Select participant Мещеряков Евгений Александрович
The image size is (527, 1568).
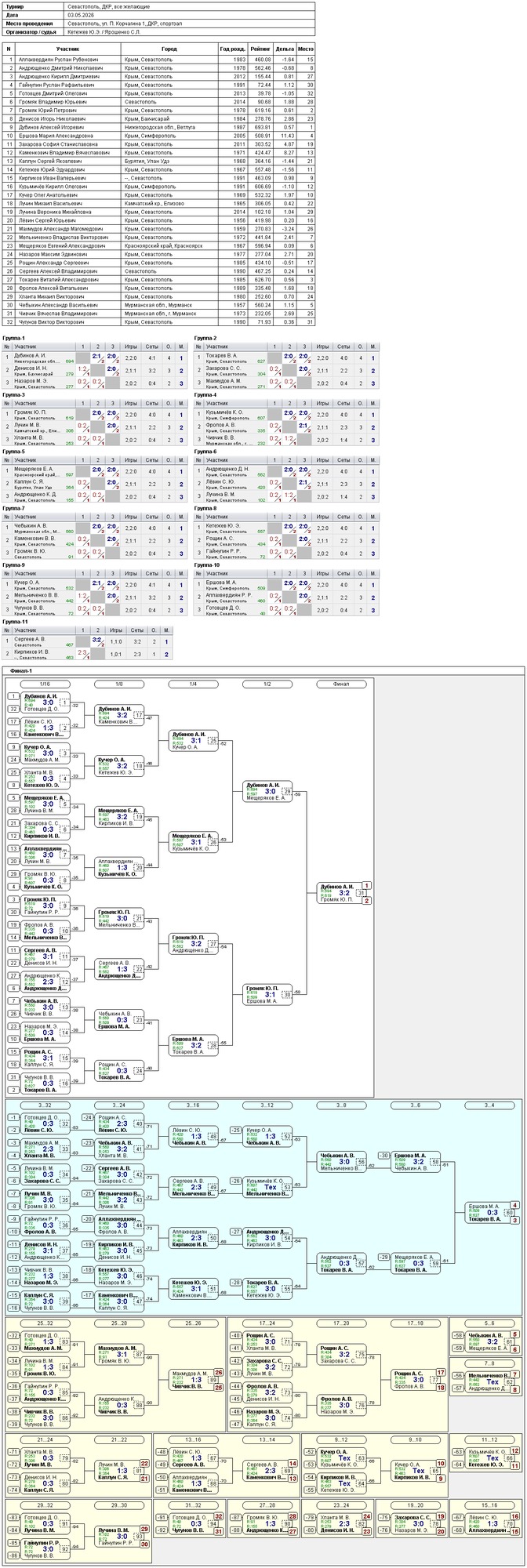pyautogui.click(x=60, y=245)
